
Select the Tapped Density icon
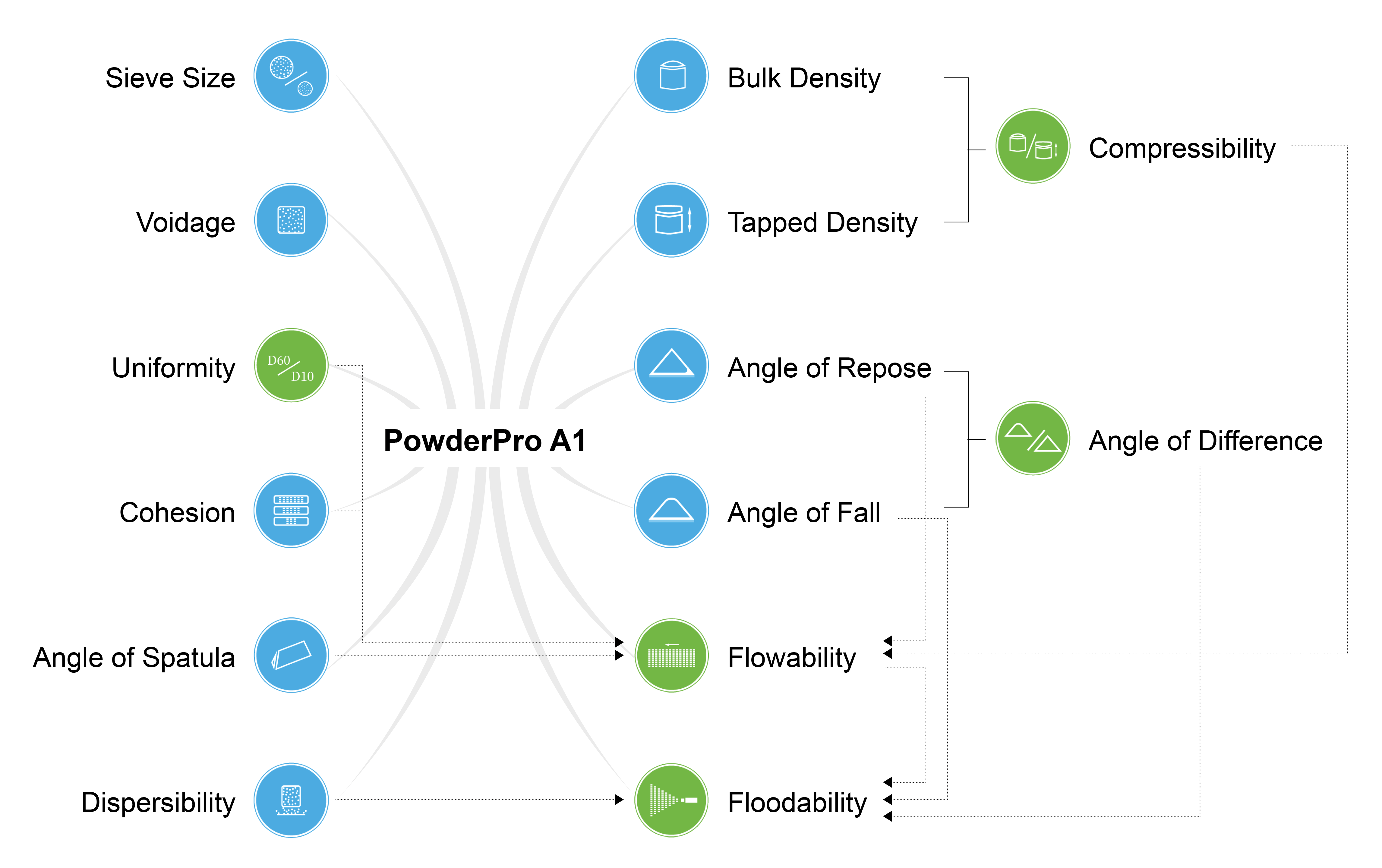(671, 220)
